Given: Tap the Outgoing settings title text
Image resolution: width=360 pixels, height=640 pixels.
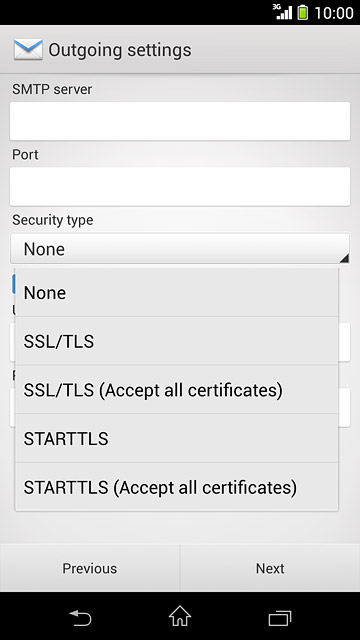Looking at the screenshot, I should point(120,50).
